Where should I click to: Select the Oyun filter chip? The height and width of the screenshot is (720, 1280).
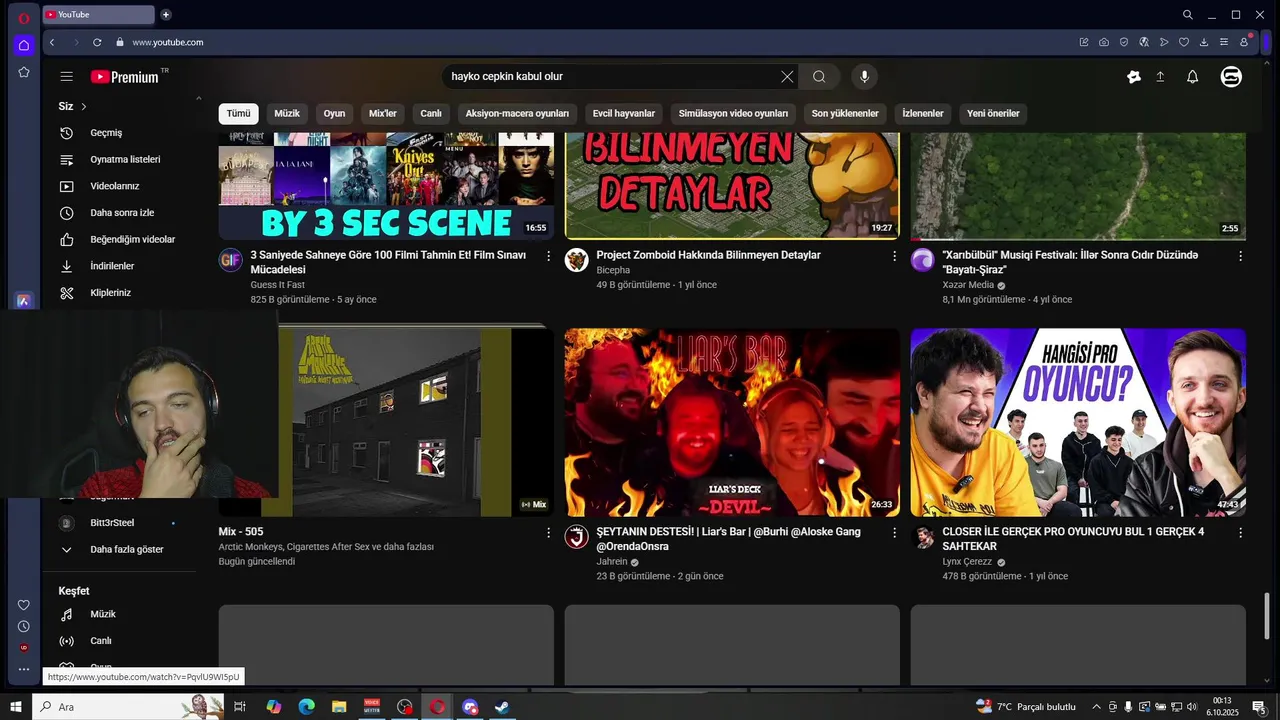click(334, 114)
